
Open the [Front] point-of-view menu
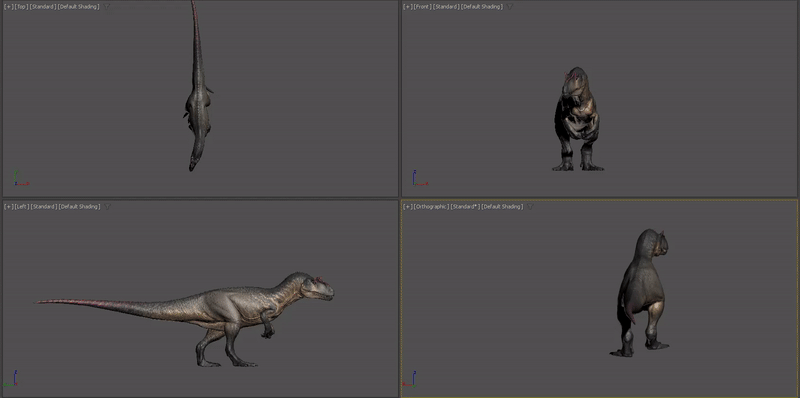422,7
